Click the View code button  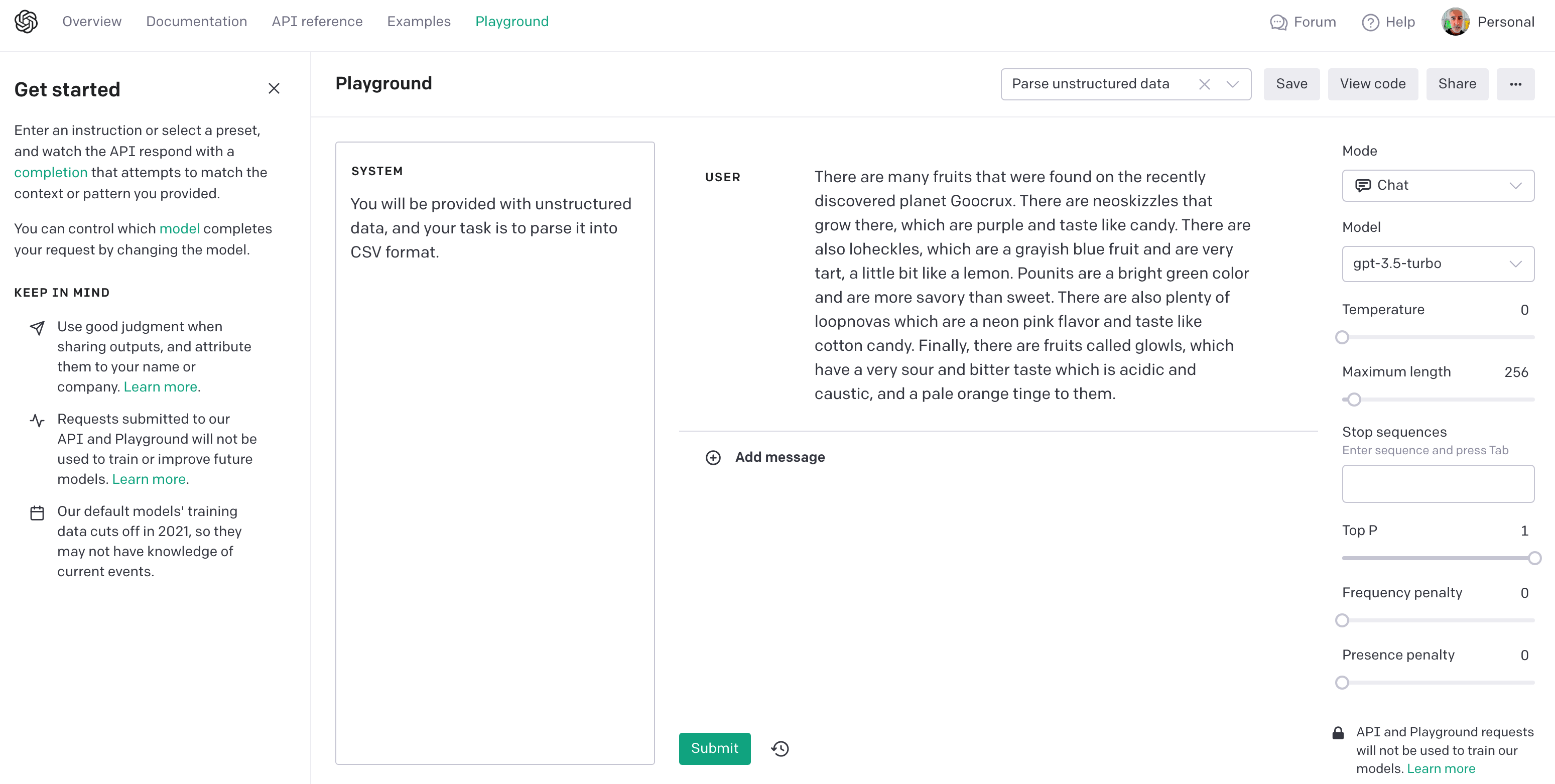coord(1372,84)
